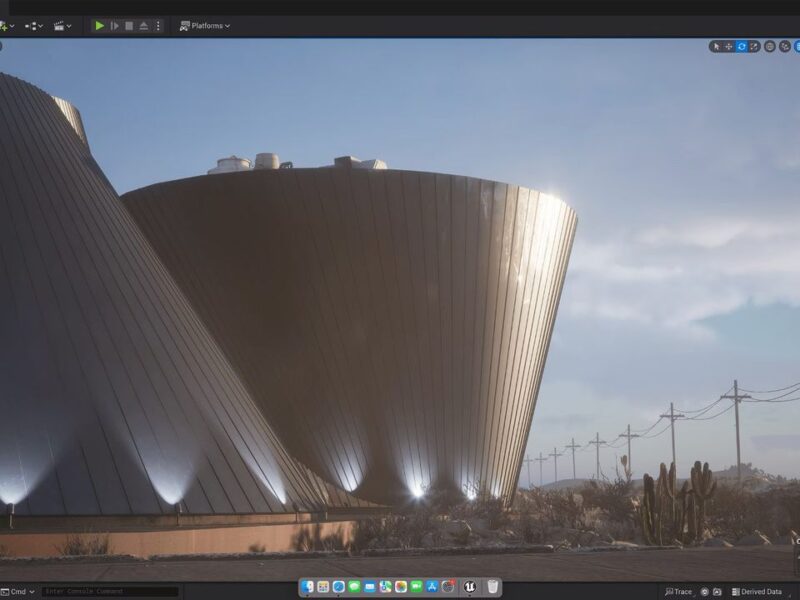Open Messages from the dock
Image resolution: width=800 pixels, height=600 pixels.
(354, 587)
